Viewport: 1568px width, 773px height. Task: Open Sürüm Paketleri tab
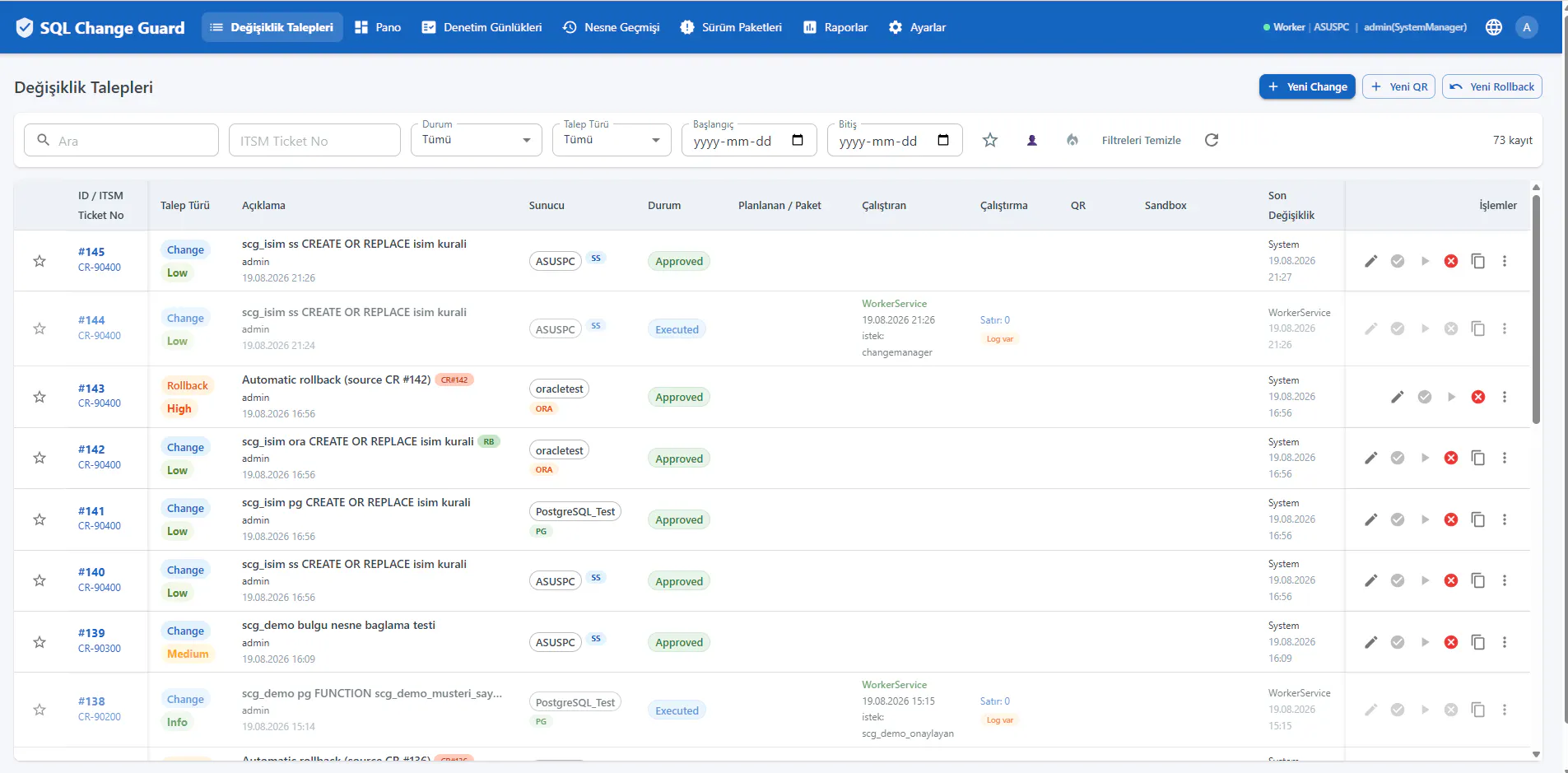731,27
